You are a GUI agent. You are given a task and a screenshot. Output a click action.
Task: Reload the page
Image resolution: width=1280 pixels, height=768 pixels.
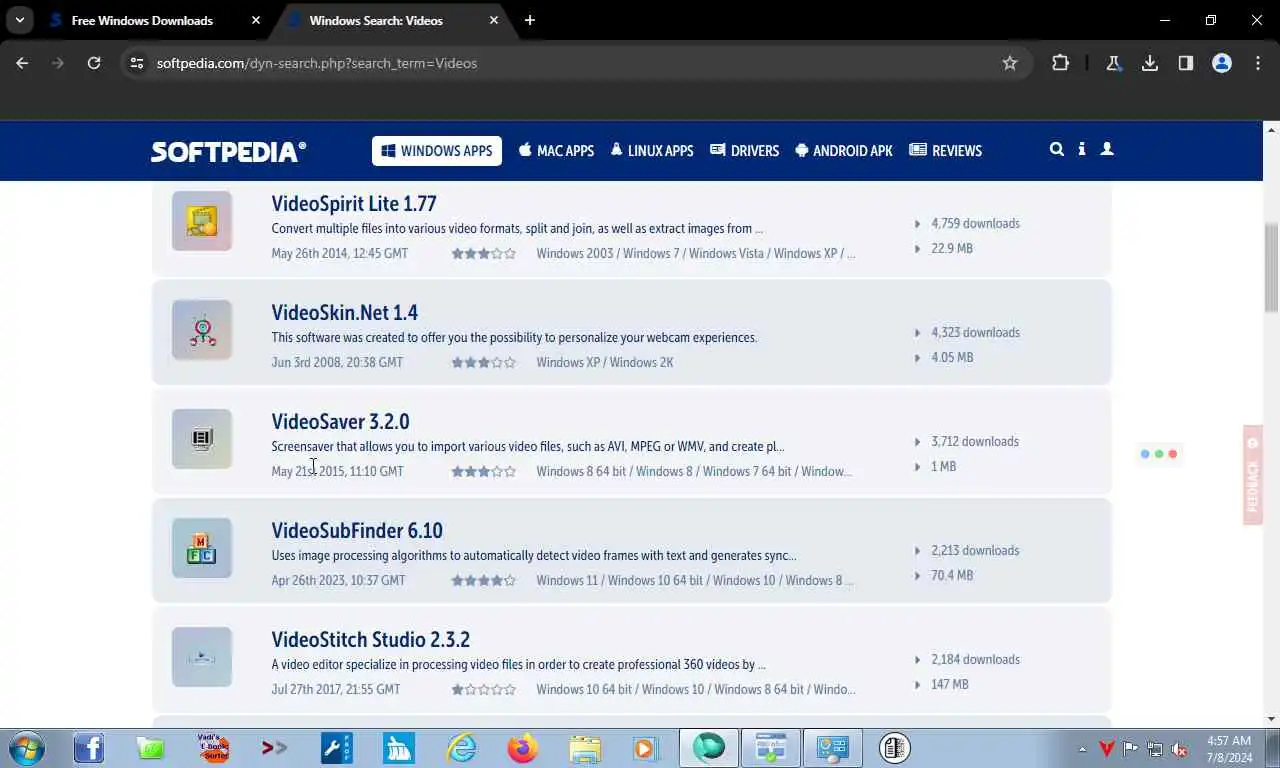click(x=94, y=63)
